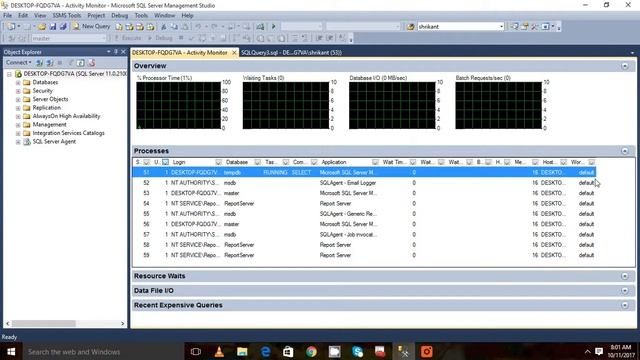Open Google Chrome from the taskbar
This screenshot has height=360, width=640.
pyautogui.click(x=311, y=352)
